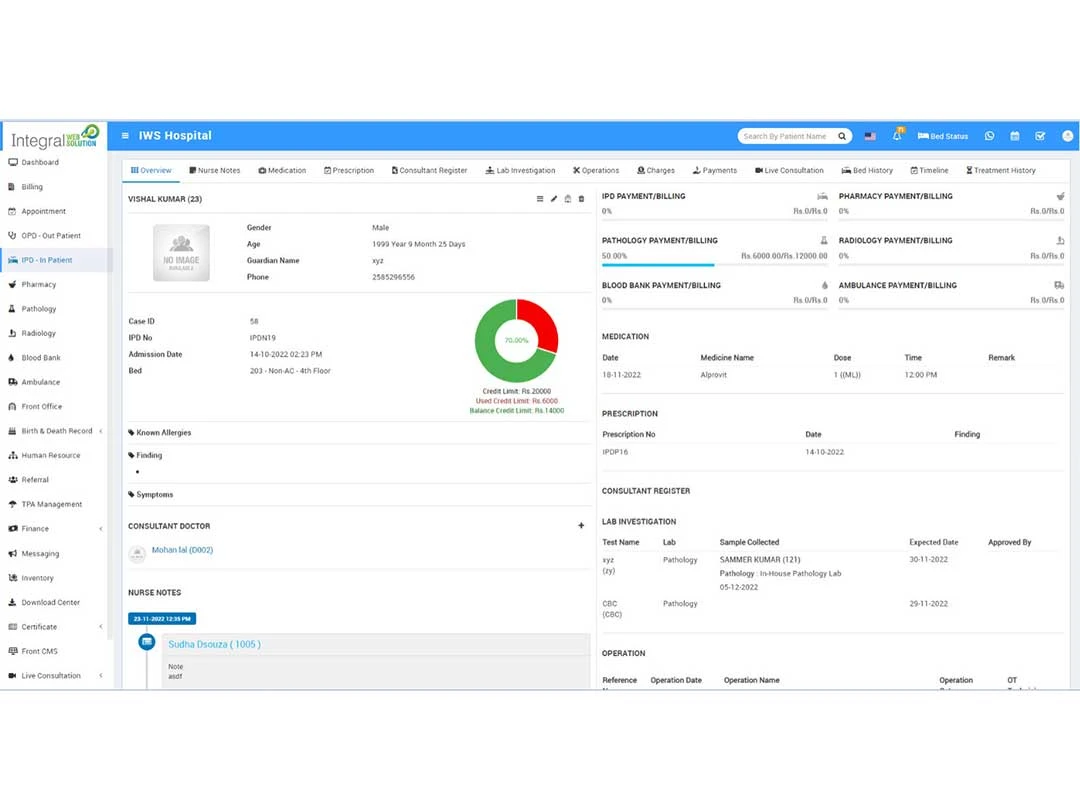
Task: Open nurse Sudha Dsouza's profile link
Action: [x=214, y=644]
